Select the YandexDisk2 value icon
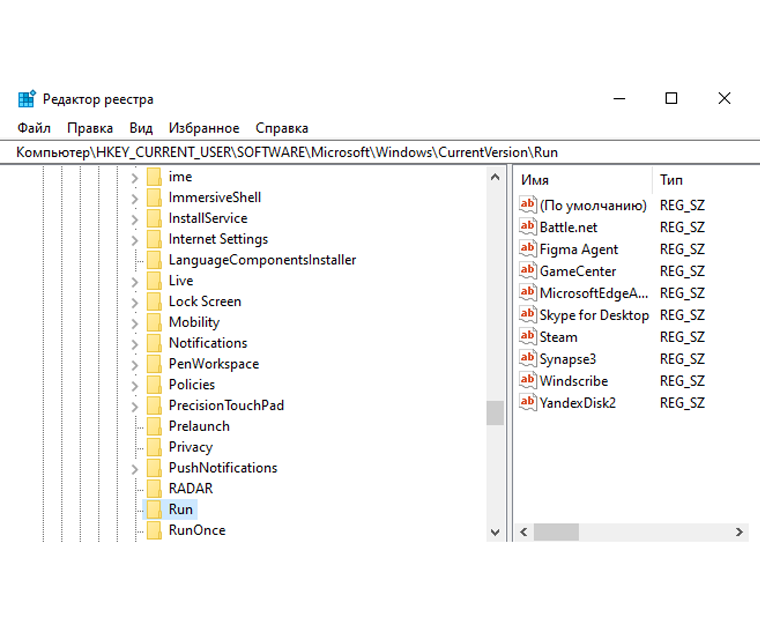Screen dimensions: 760x636 coord(528,402)
